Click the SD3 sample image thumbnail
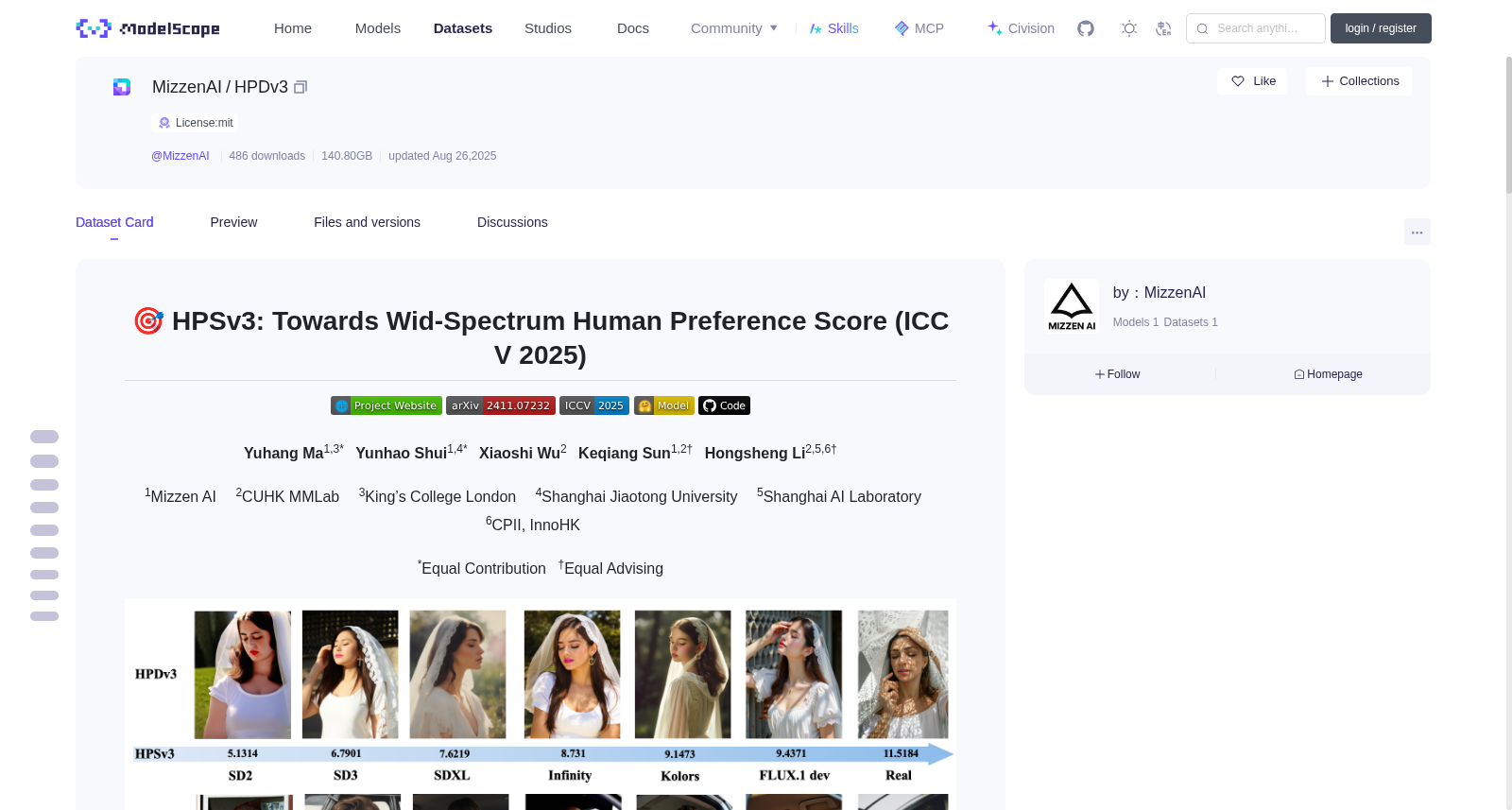This screenshot has height=810, width=1512. 350,674
